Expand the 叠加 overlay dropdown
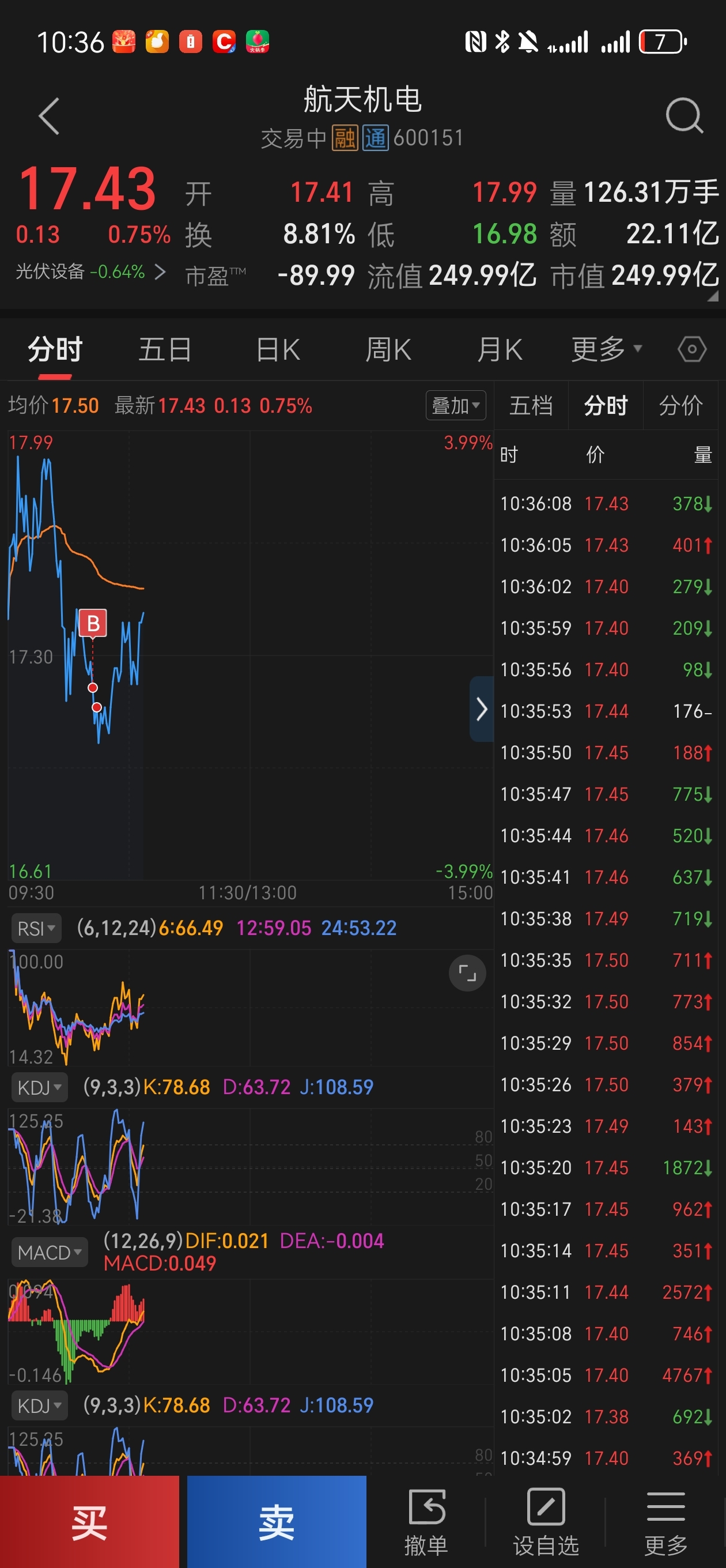Viewport: 726px width, 1568px height. coord(455,405)
